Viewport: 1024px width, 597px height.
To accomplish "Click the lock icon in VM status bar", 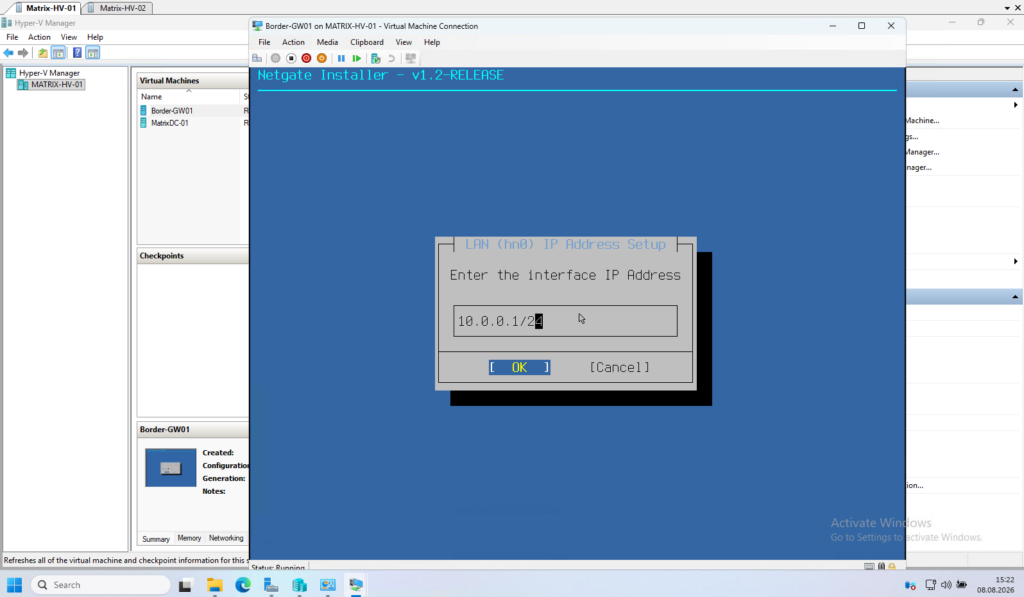I will [x=891, y=567].
